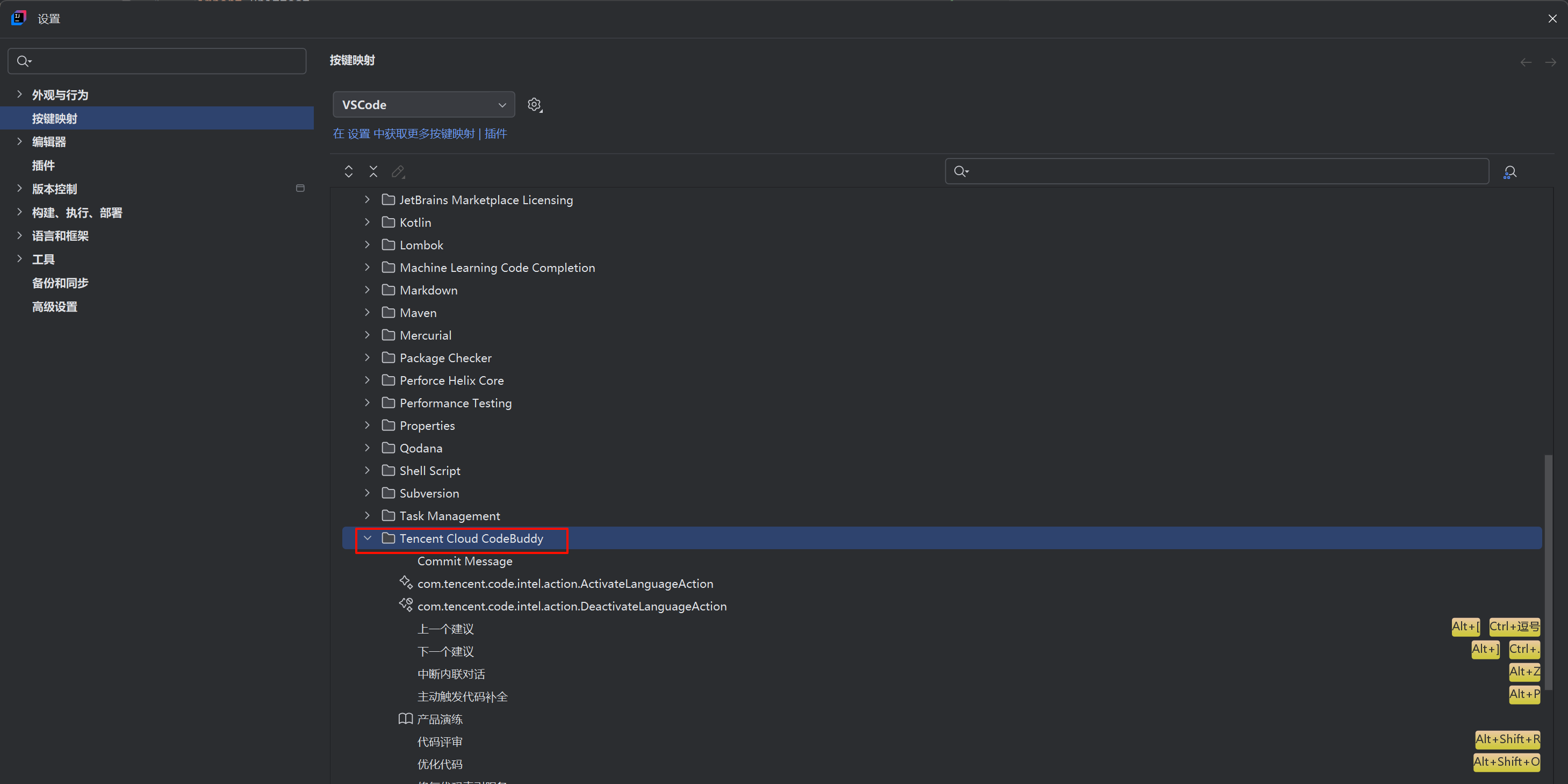This screenshot has width=1568, height=784.
Task: Click the Collapse All icon in keymap toolbar
Action: pyautogui.click(x=373, y=171)
